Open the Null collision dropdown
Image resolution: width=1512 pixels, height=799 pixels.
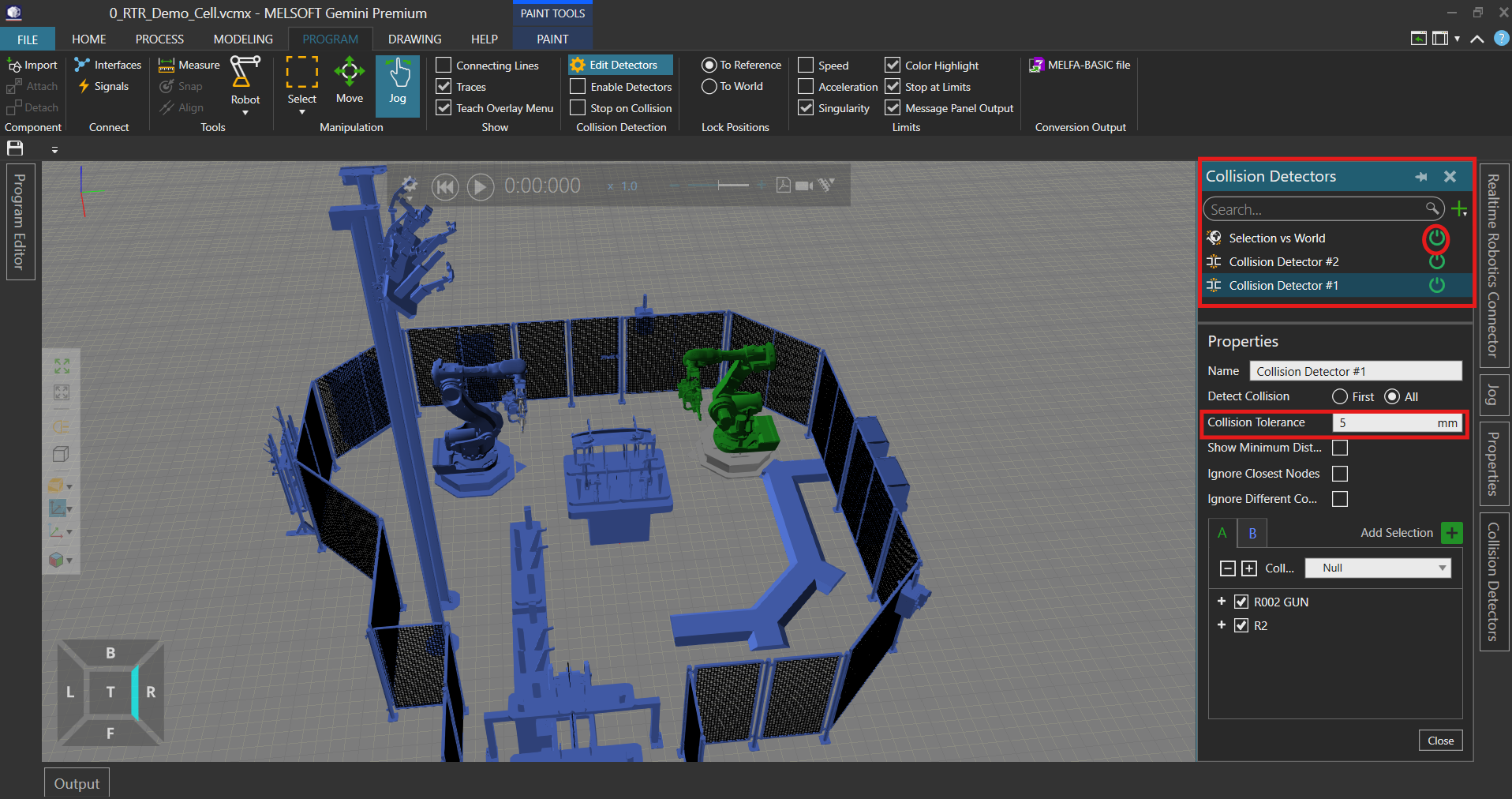click(x=1378, y=568)
